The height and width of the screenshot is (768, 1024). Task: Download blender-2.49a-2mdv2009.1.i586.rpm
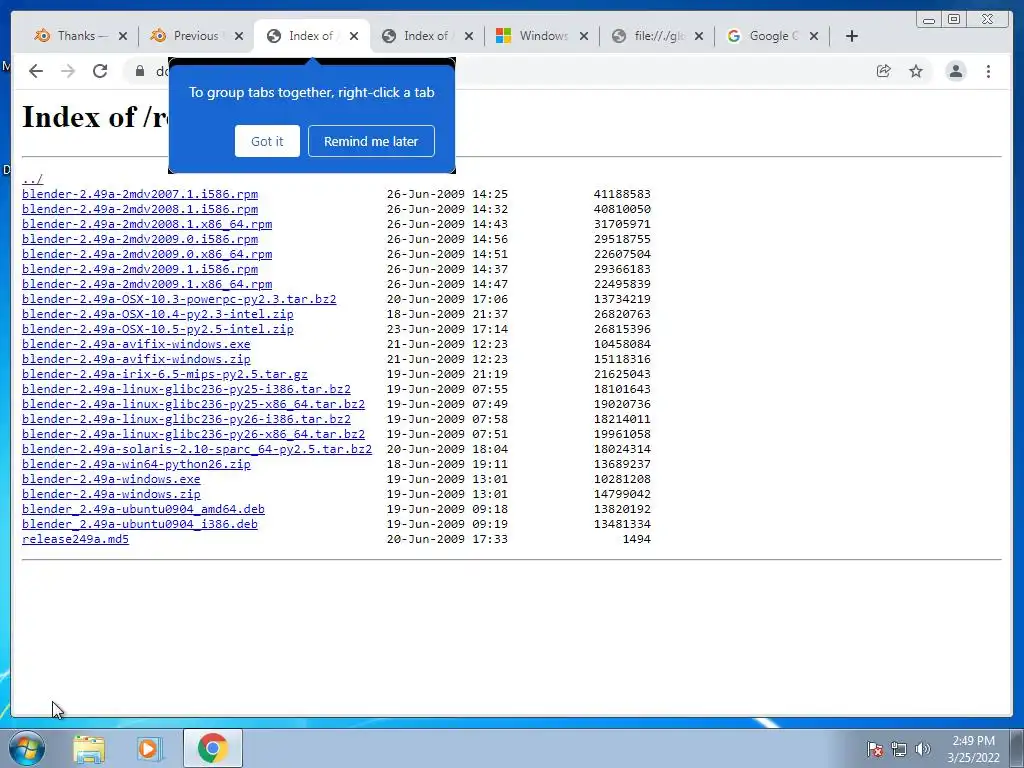point(140,269)
